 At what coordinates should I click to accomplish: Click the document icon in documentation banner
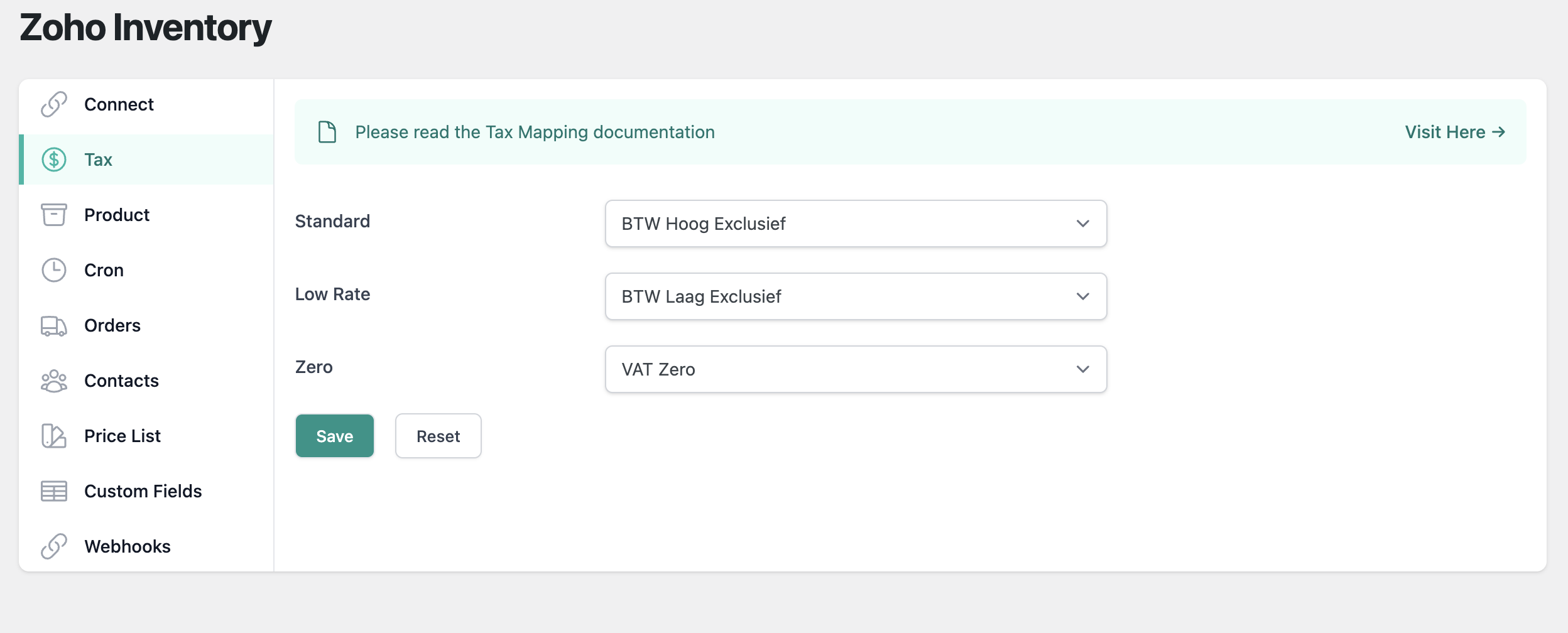pyautogui.click(x=327, y=132)
